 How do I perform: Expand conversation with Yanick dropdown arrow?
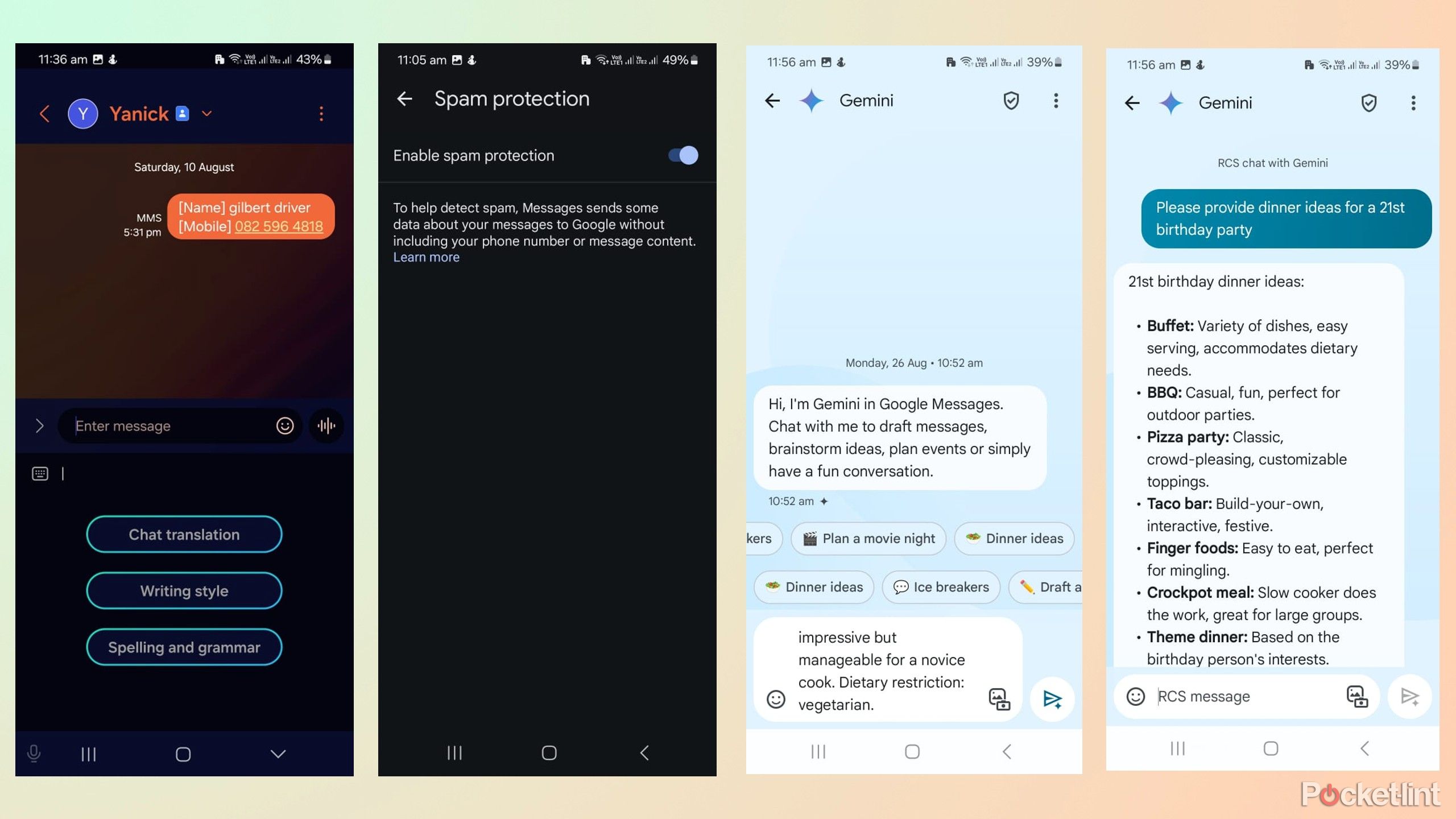pos(206,113)
